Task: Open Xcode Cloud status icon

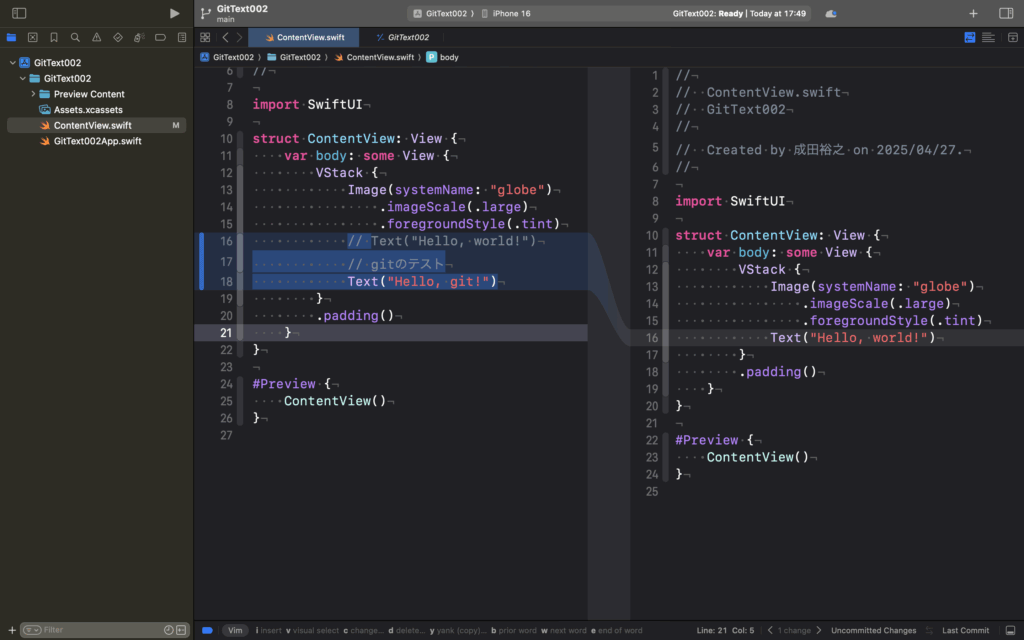Action: [831, 13]
